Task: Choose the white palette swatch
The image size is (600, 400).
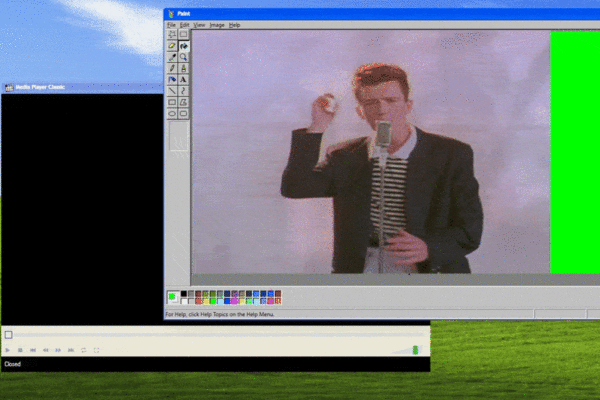Action: [183, 300]
